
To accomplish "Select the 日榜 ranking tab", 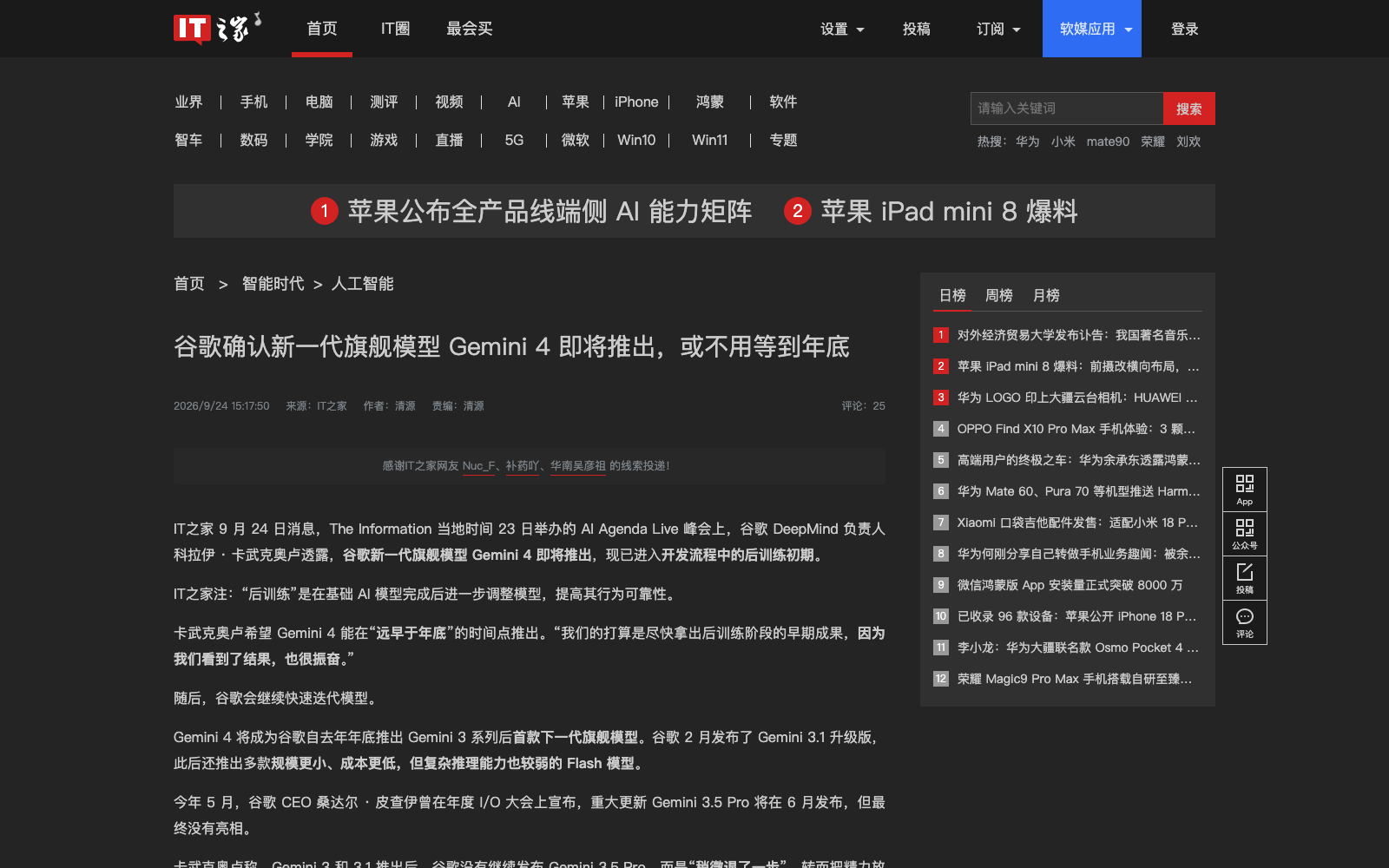I will [x=952, y=295].
